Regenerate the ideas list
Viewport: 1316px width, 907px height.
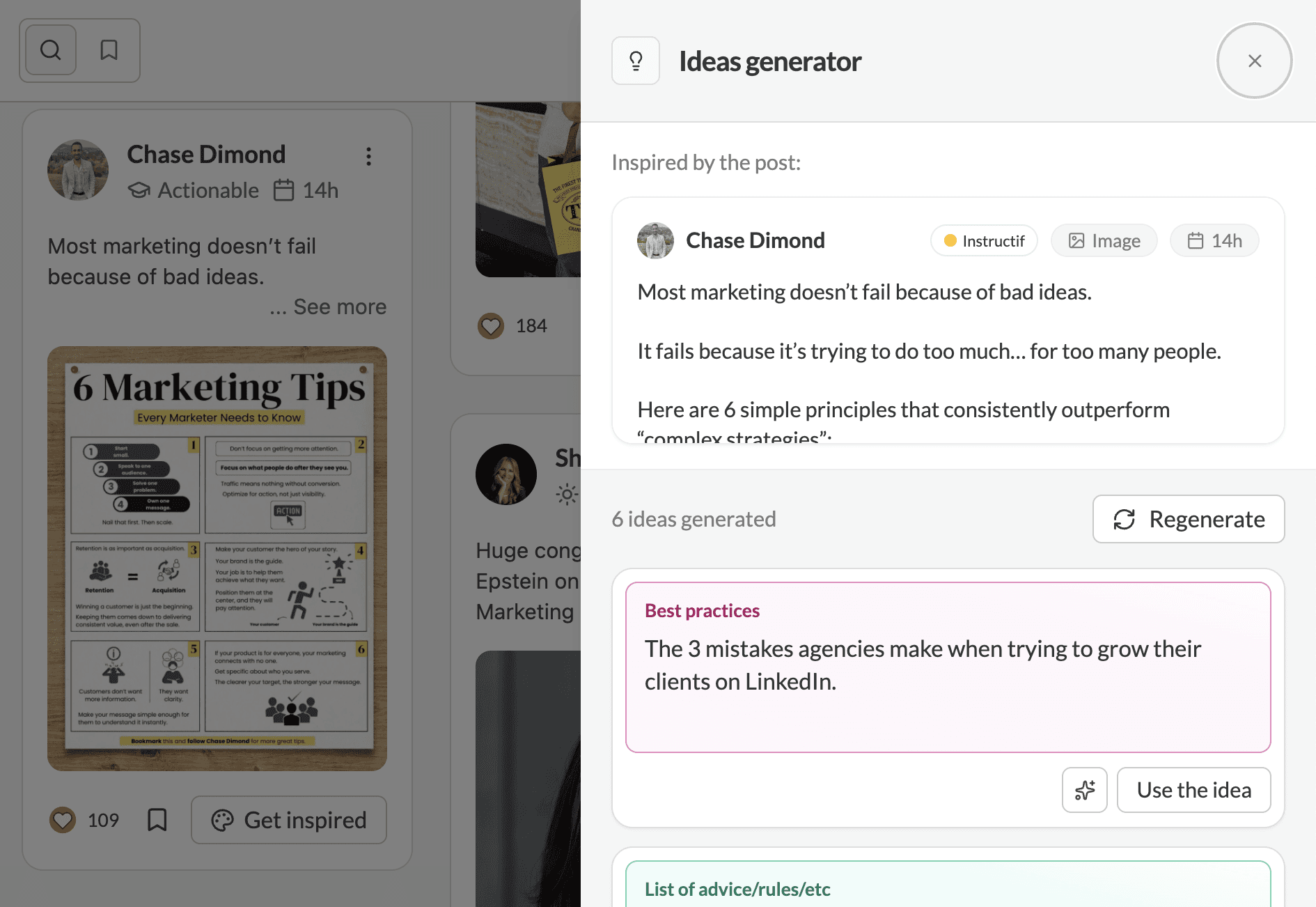coord(1189,519)
